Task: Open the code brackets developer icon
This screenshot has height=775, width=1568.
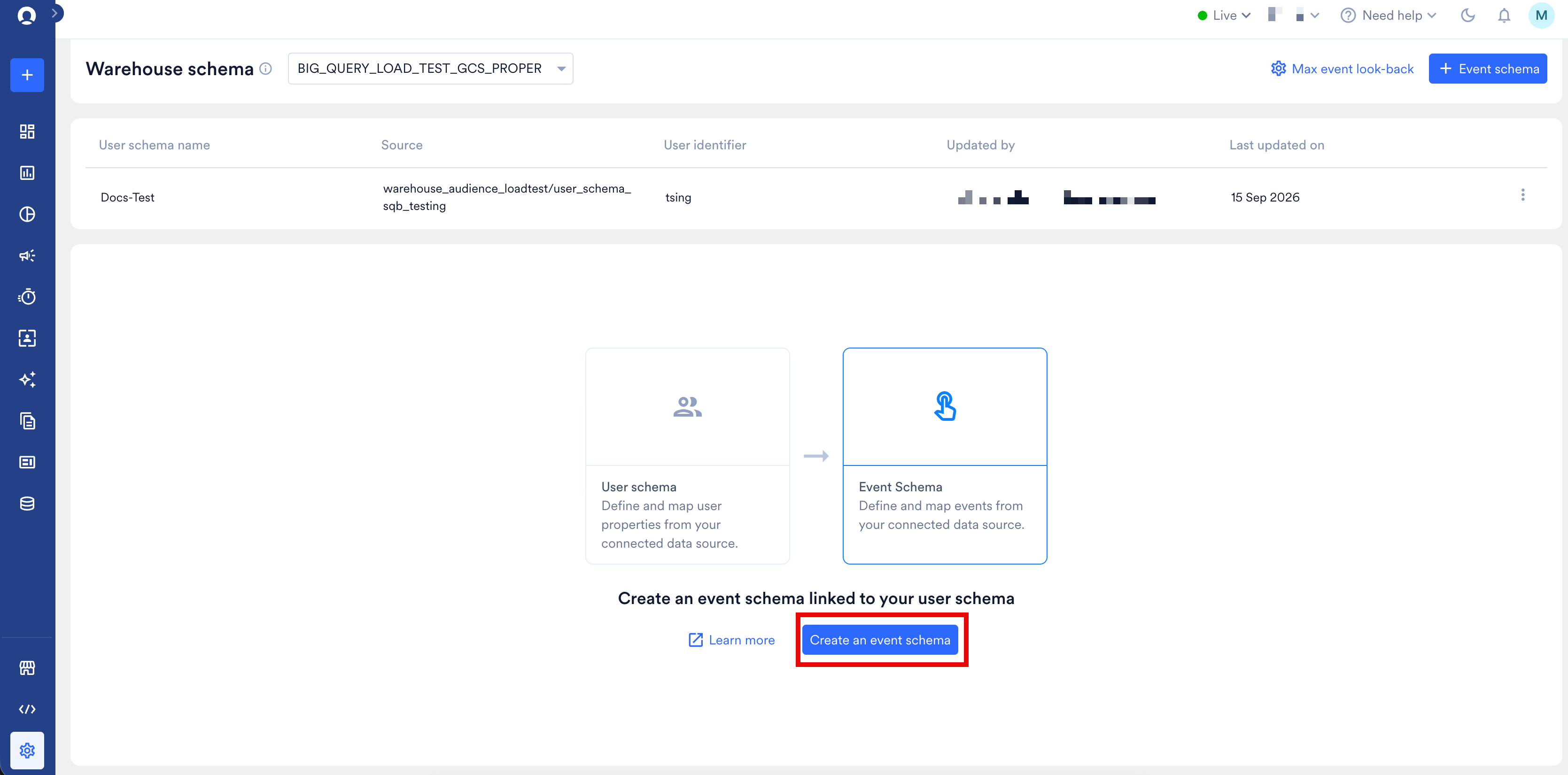Action: click(27, 709)
